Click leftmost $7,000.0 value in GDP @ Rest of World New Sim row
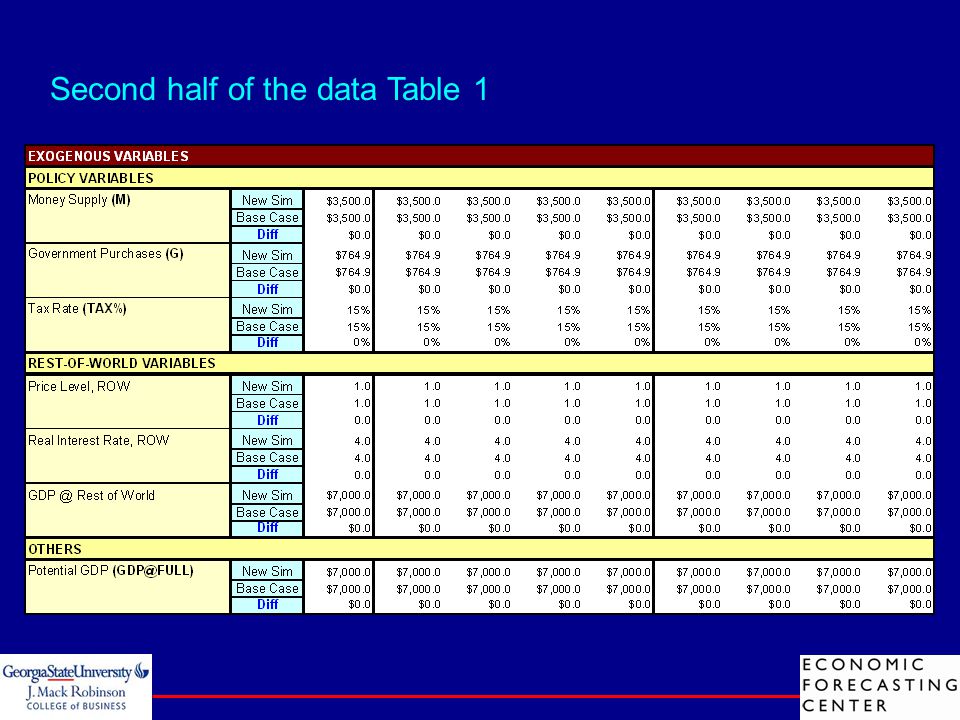The image size is (960, 720). pyautogui.click(x=348, y=495)
